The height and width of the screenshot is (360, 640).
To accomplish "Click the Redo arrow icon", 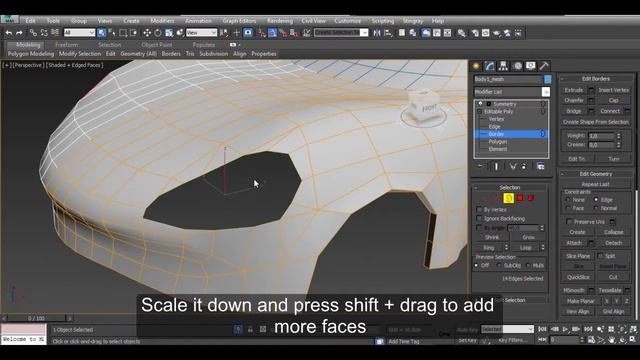I will [19, 33].
